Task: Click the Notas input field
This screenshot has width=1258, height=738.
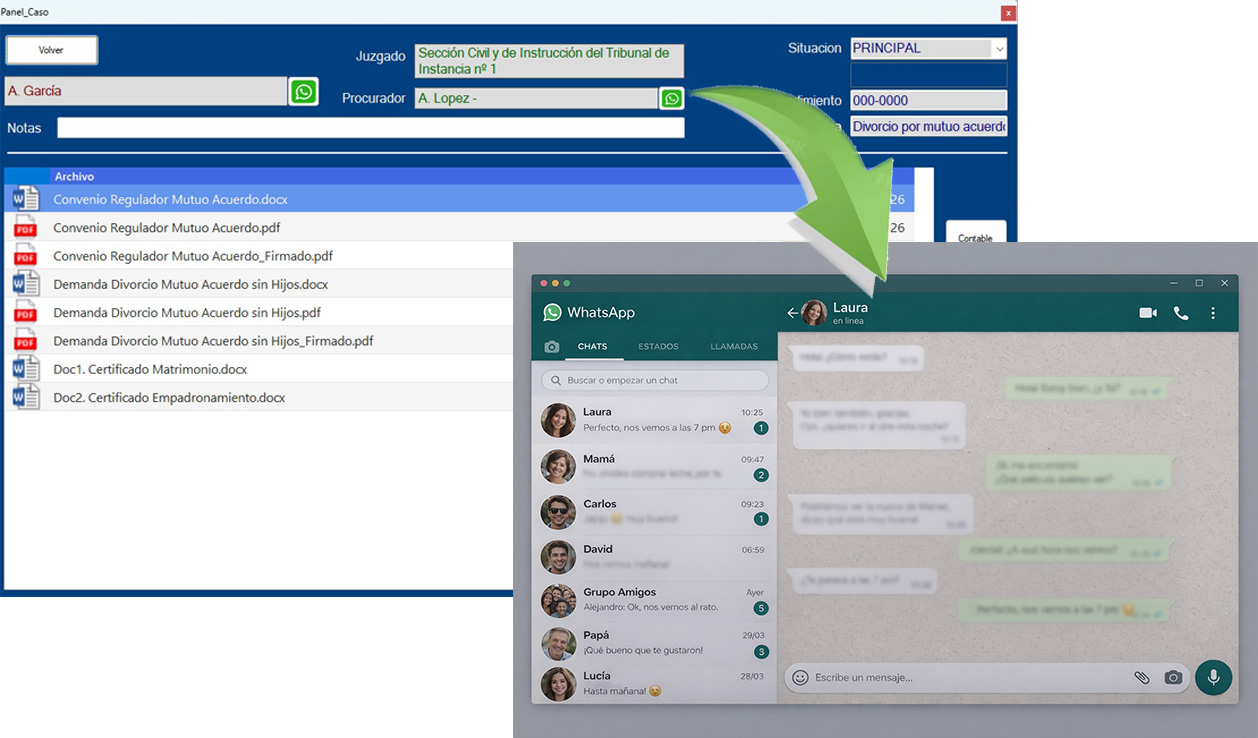Action: (370, 128)
